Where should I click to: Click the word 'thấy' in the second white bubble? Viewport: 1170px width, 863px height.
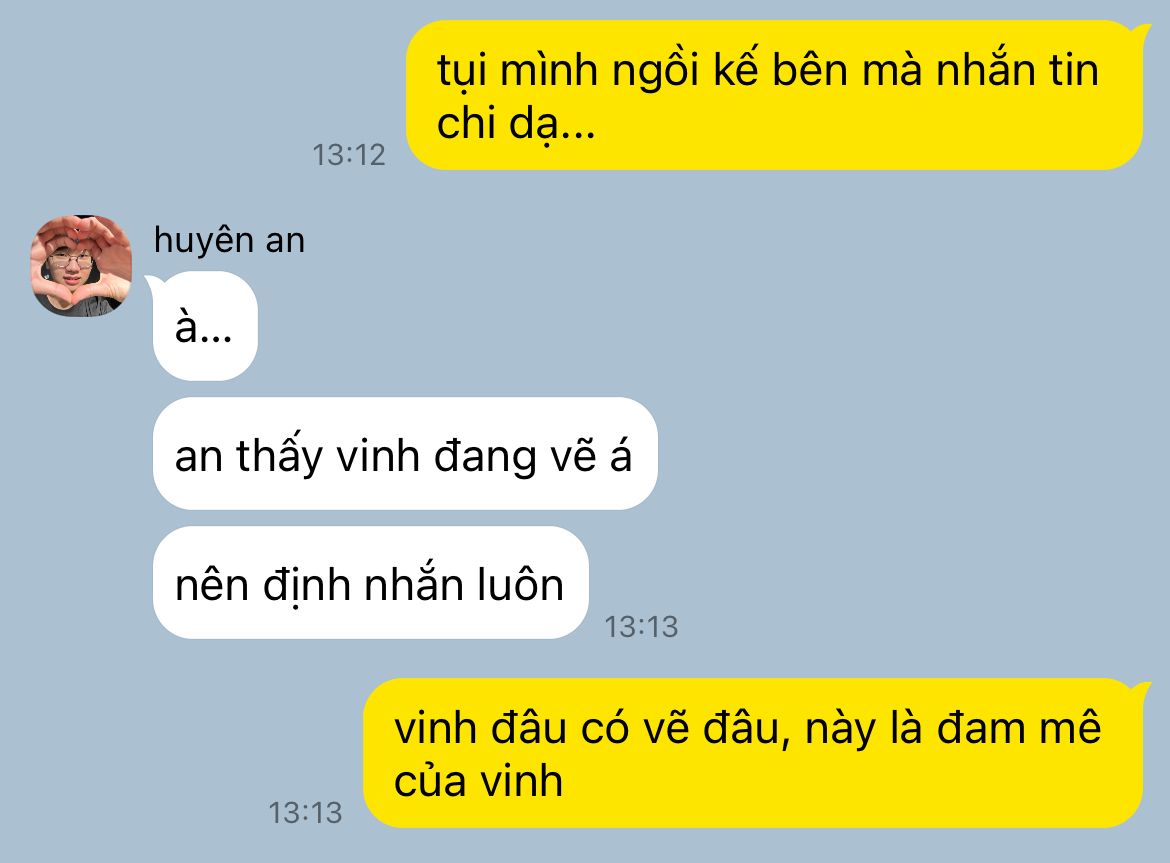[x=279, y=455]
